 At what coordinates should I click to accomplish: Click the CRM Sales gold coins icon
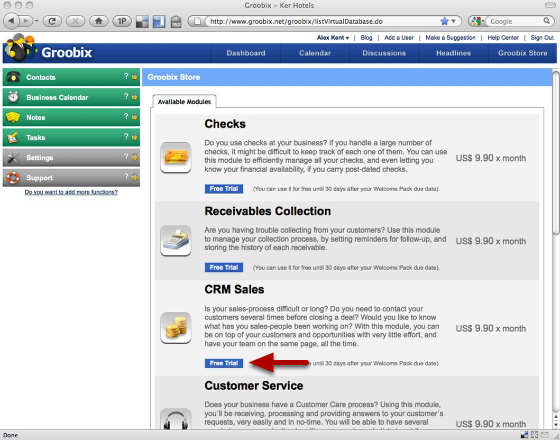click(176, 328)
